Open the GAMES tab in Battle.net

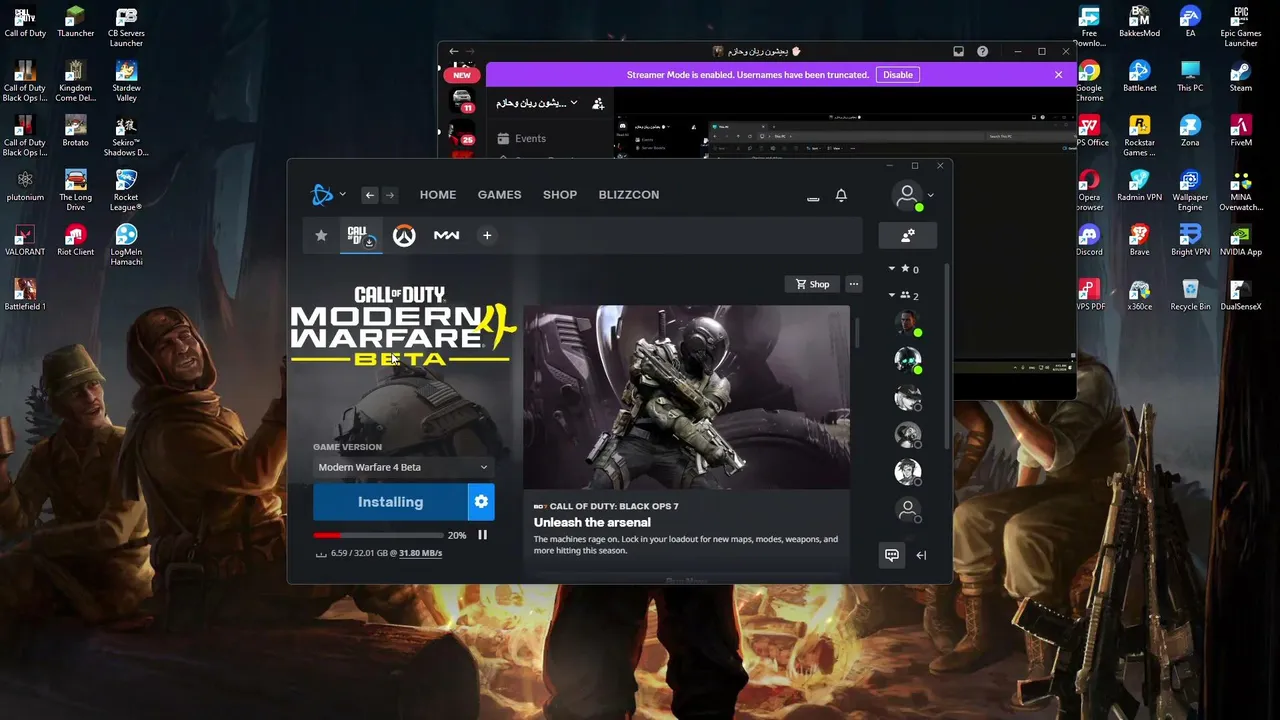click(x=499, y=195)
